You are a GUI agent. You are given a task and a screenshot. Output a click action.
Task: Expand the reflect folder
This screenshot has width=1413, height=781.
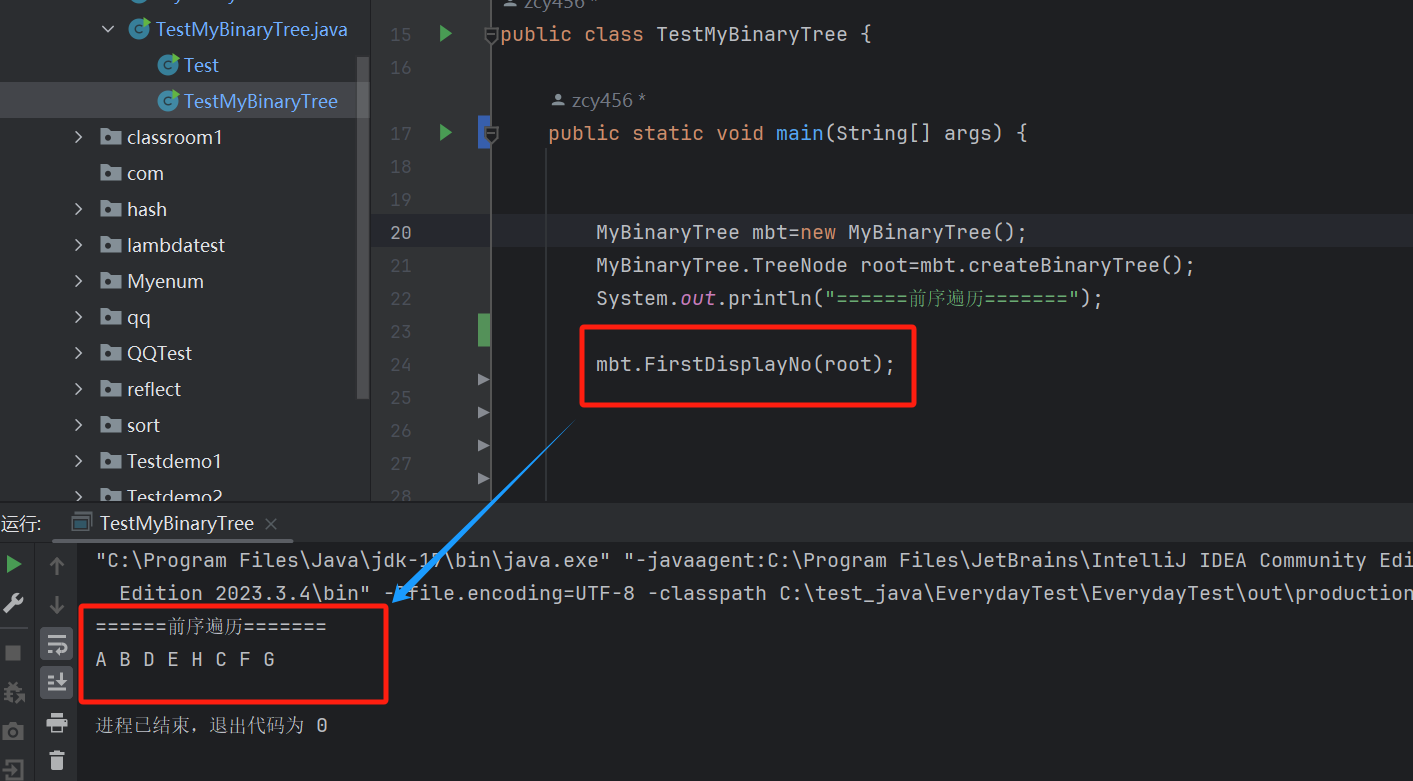tap(79, 389)
